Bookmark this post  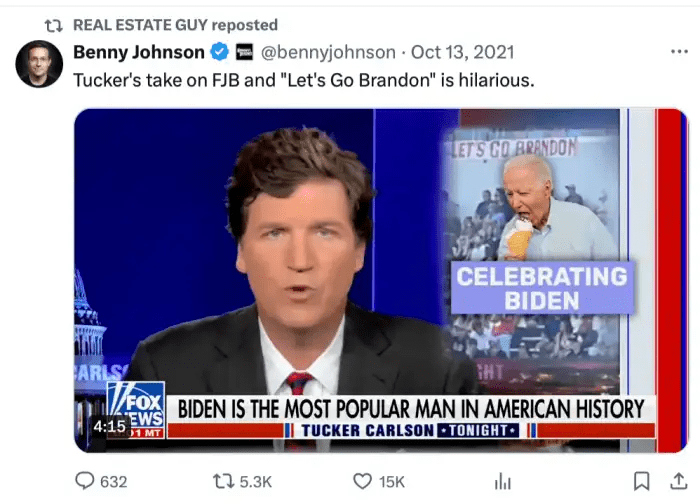(x=640, y=481)
